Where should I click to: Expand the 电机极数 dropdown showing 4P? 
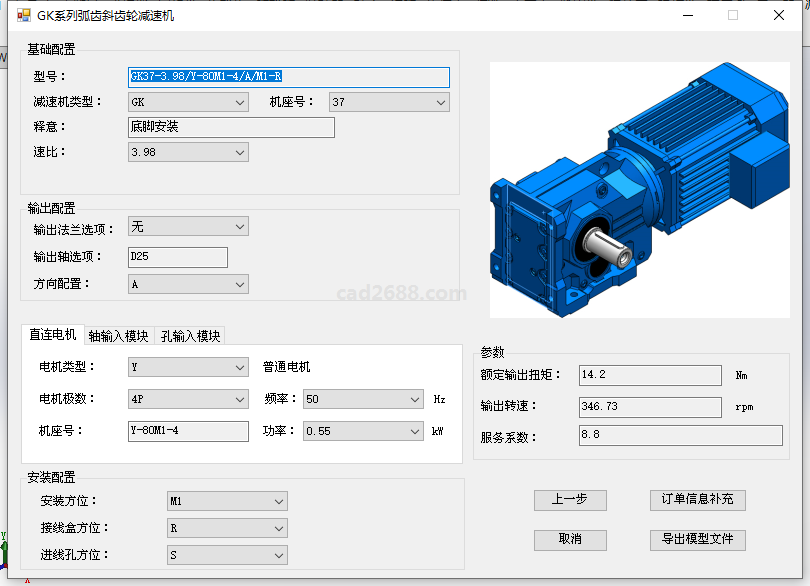188,399
